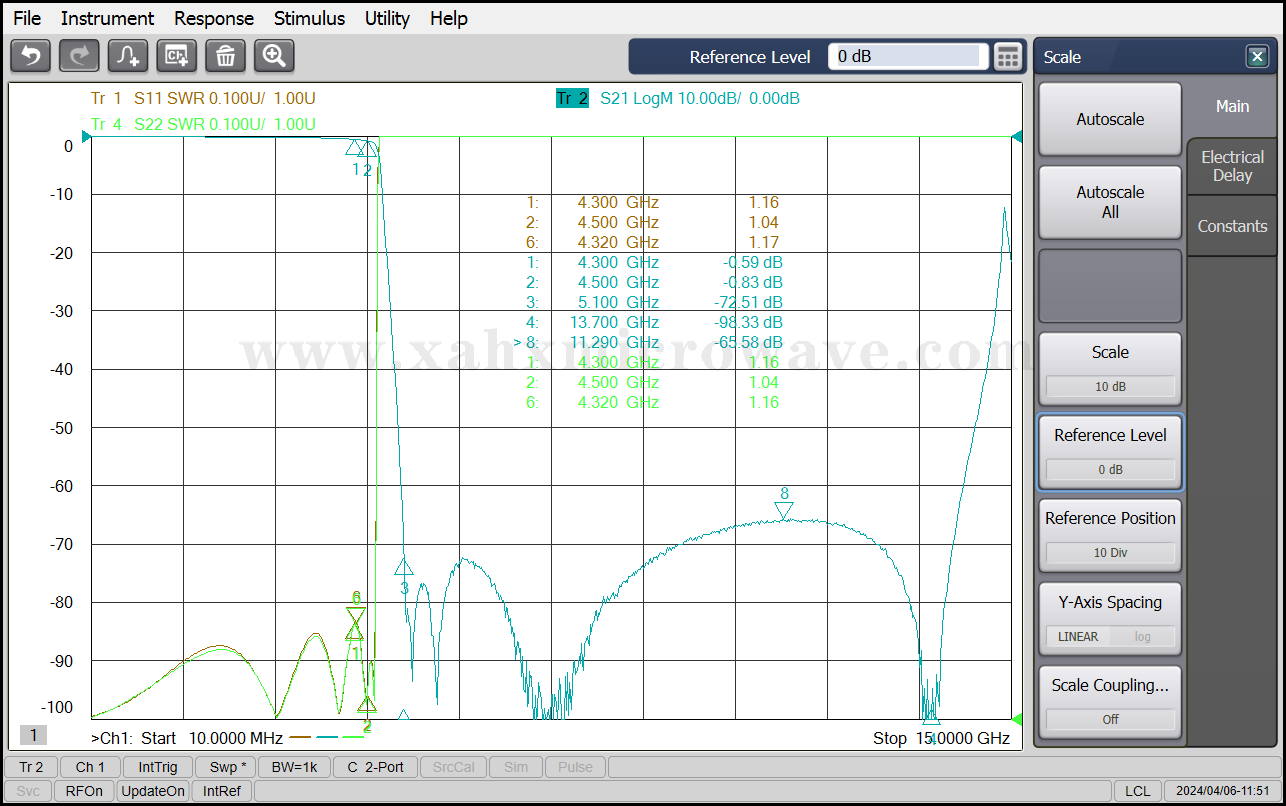
Task: Click the Ch 1 status bar cell
Action: coord(90,767)
